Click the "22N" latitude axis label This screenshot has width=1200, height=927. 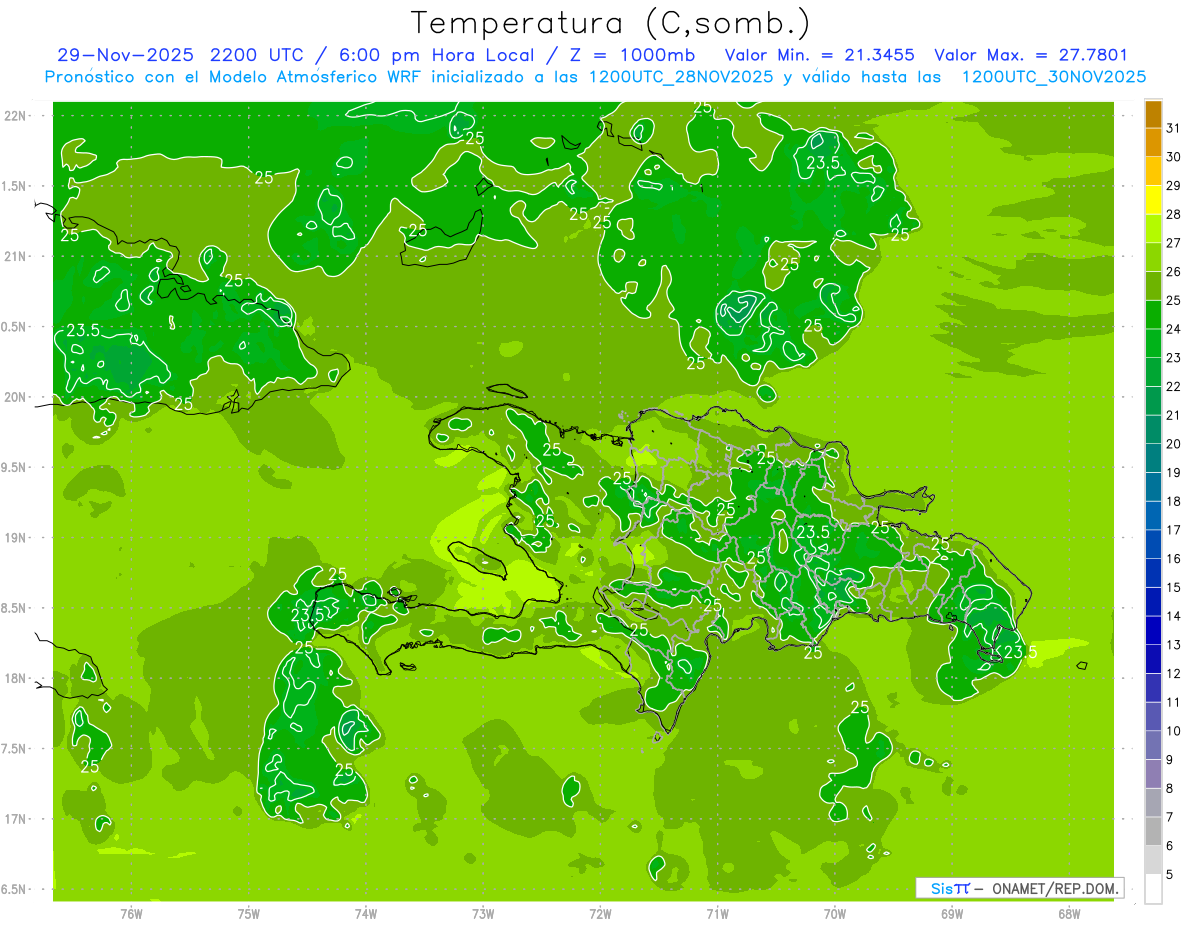15,115
